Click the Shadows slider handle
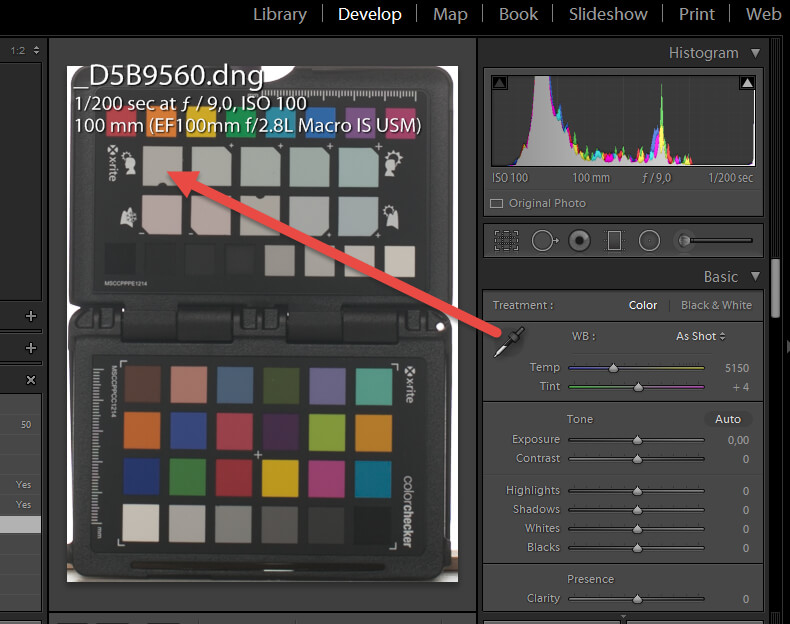Screen dimensions: 790x624 637,510
